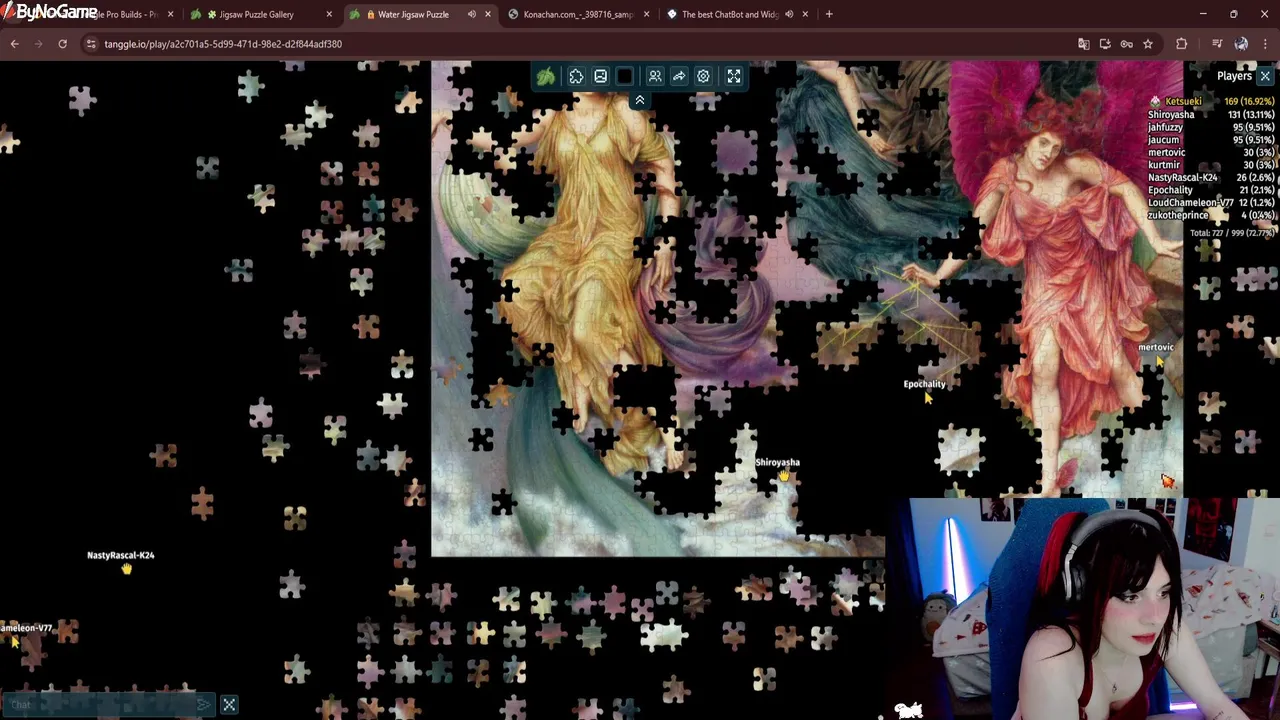Close the Jigsaw Puzzle Gallery tab
The image size is (1280, 720).
click(329, 14)
